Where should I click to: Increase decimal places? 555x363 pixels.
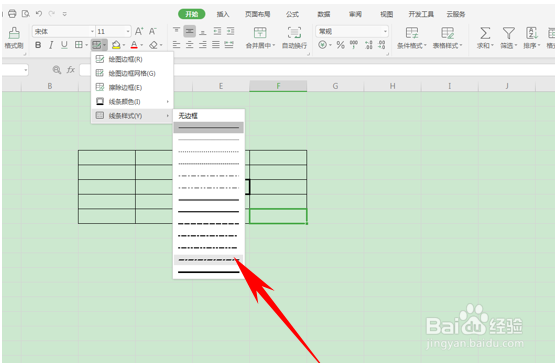click(368, 45)
